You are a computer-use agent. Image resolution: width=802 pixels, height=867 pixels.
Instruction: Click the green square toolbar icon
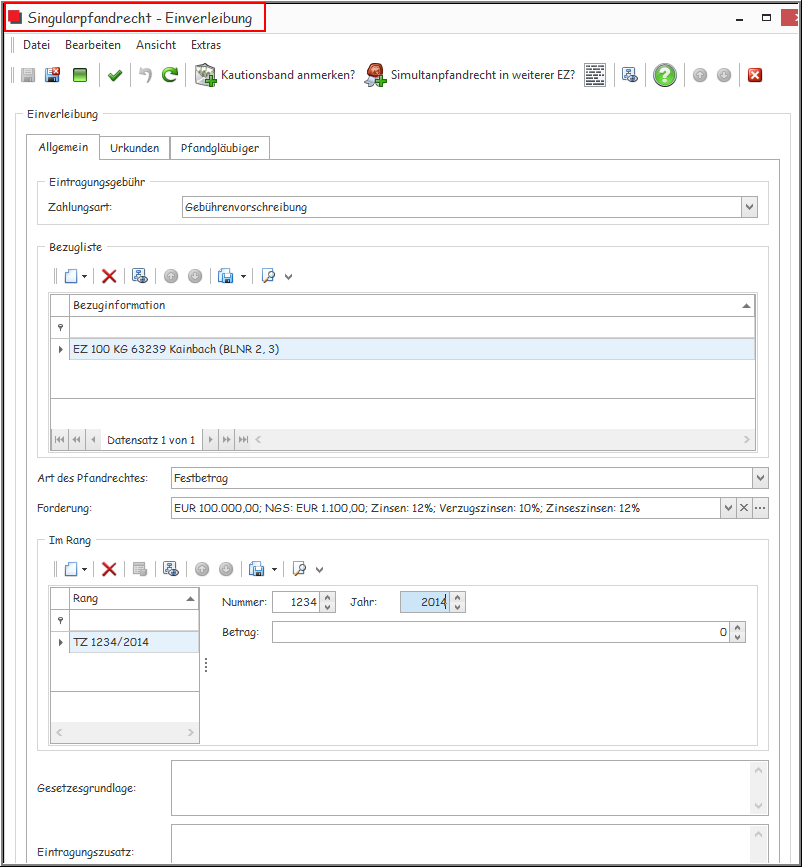(80, 75)
